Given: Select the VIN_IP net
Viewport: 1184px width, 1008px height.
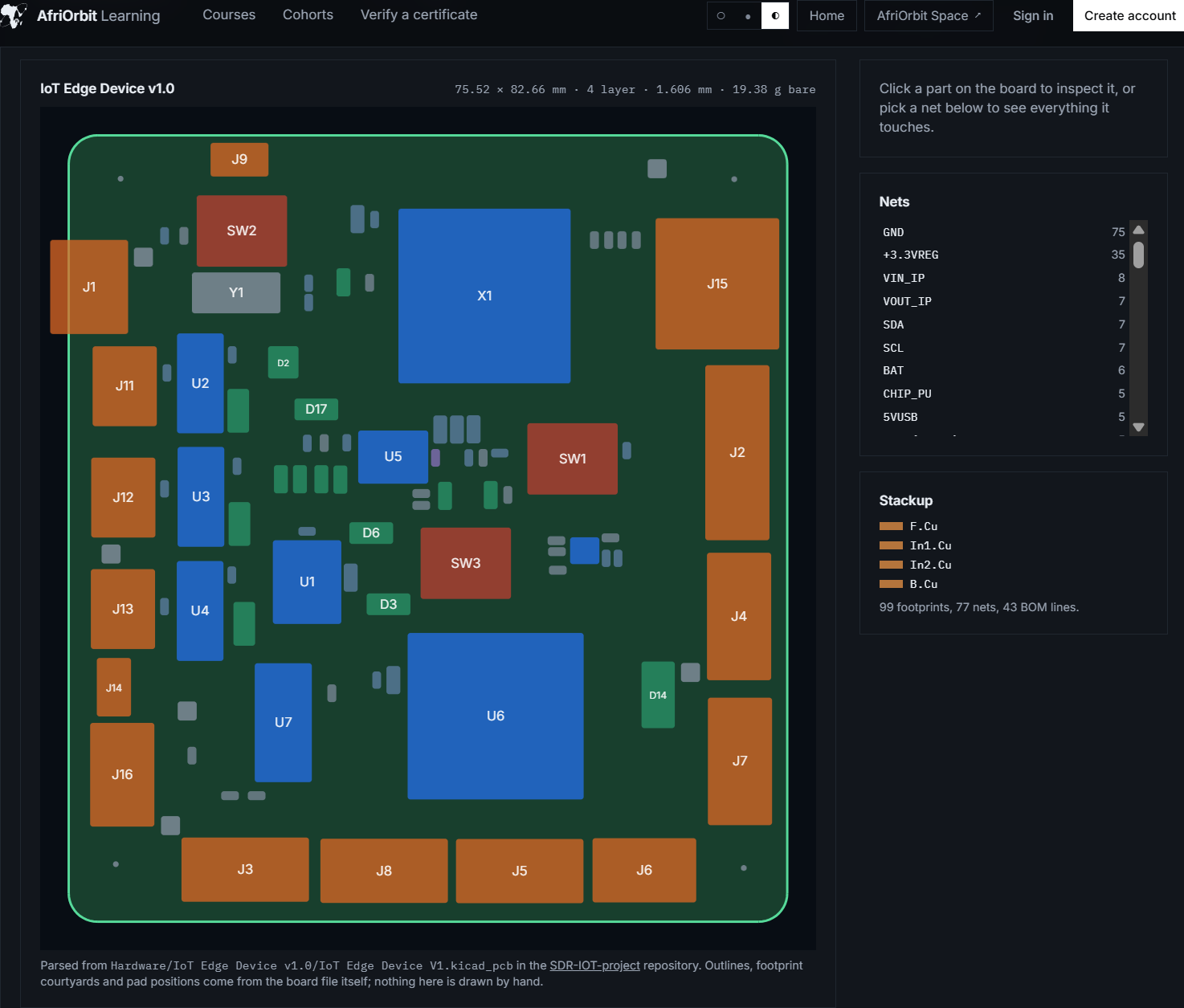Looking at the screenshot, I should click(x=1003, y=278).
